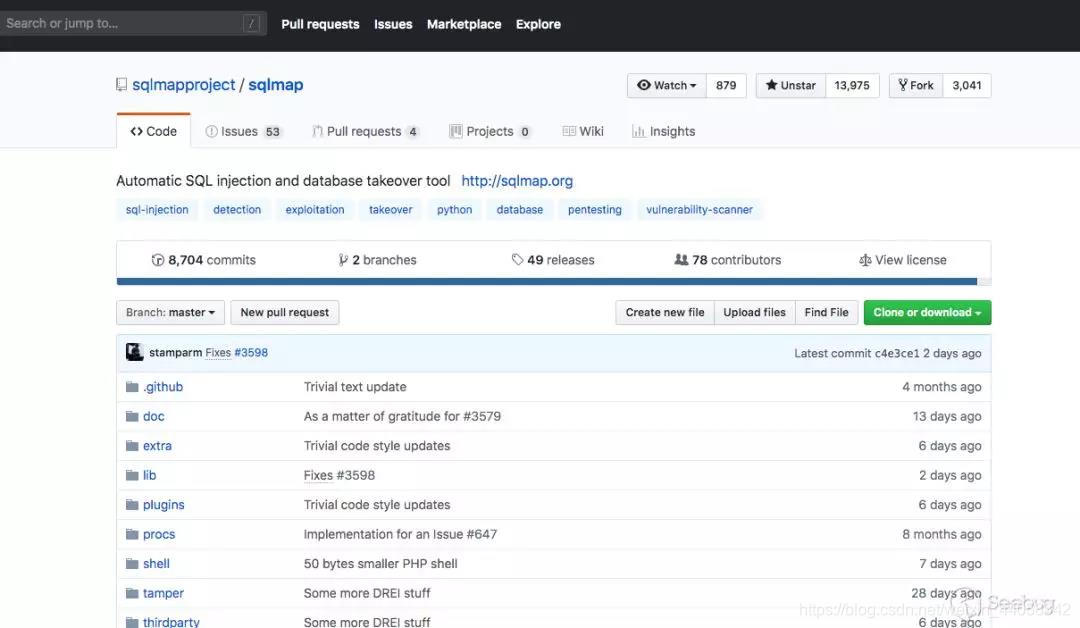Viewport: 1080px width, 628px height.
Task: Click the tamper folder icon
Action: tap(132, 593)
